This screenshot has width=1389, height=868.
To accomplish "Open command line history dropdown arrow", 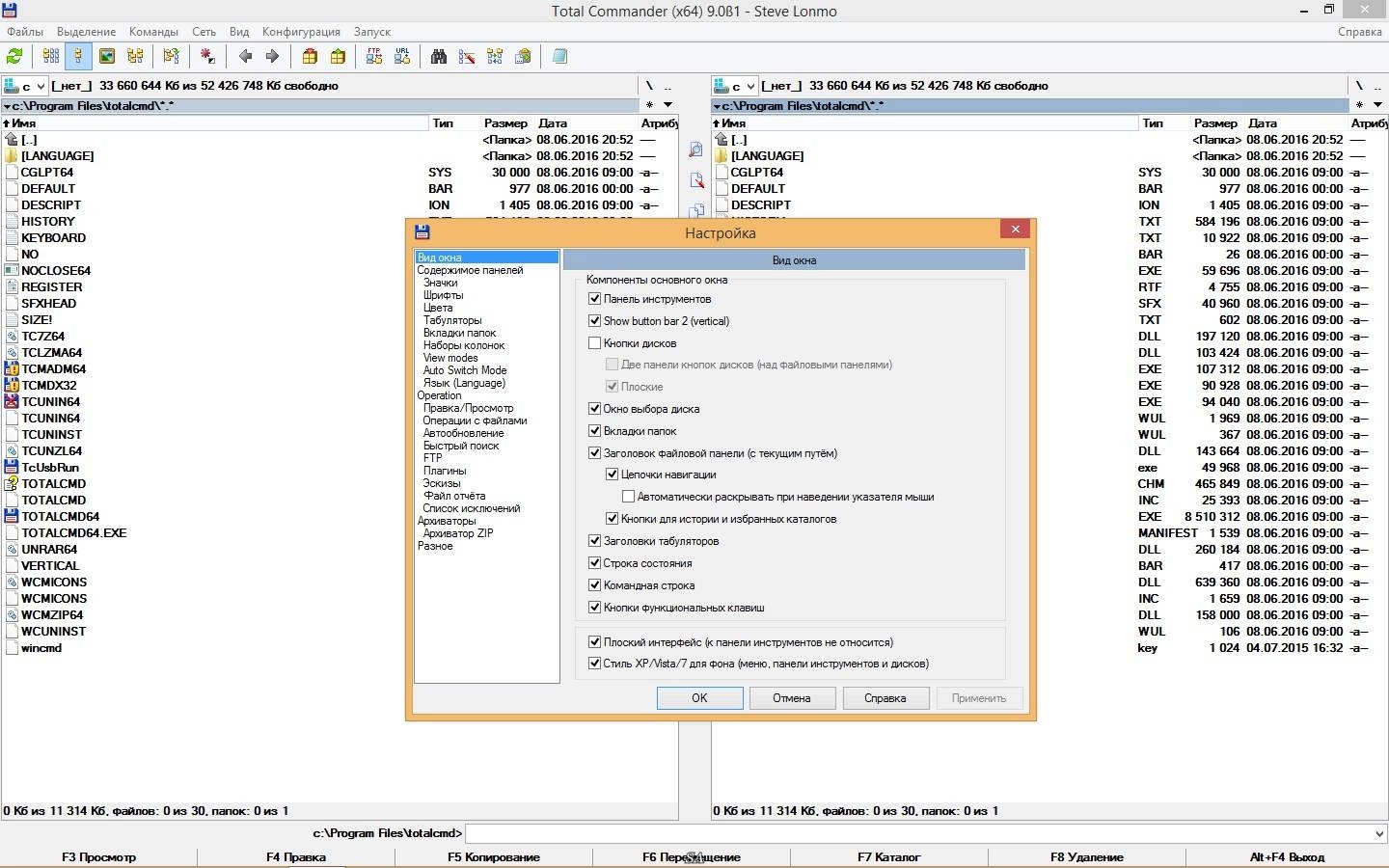I will point(1379,833).
